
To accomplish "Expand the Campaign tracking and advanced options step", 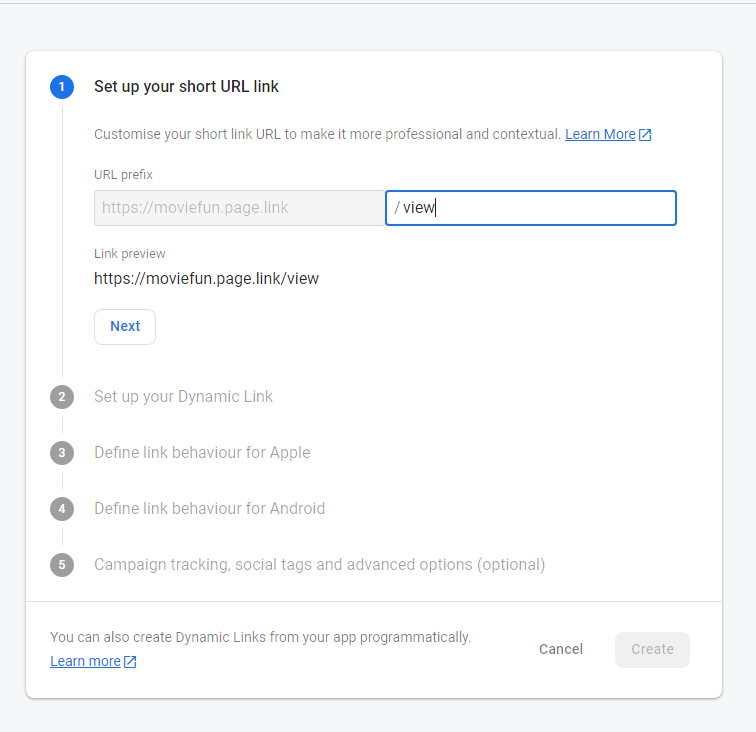I will coord(319,565).
